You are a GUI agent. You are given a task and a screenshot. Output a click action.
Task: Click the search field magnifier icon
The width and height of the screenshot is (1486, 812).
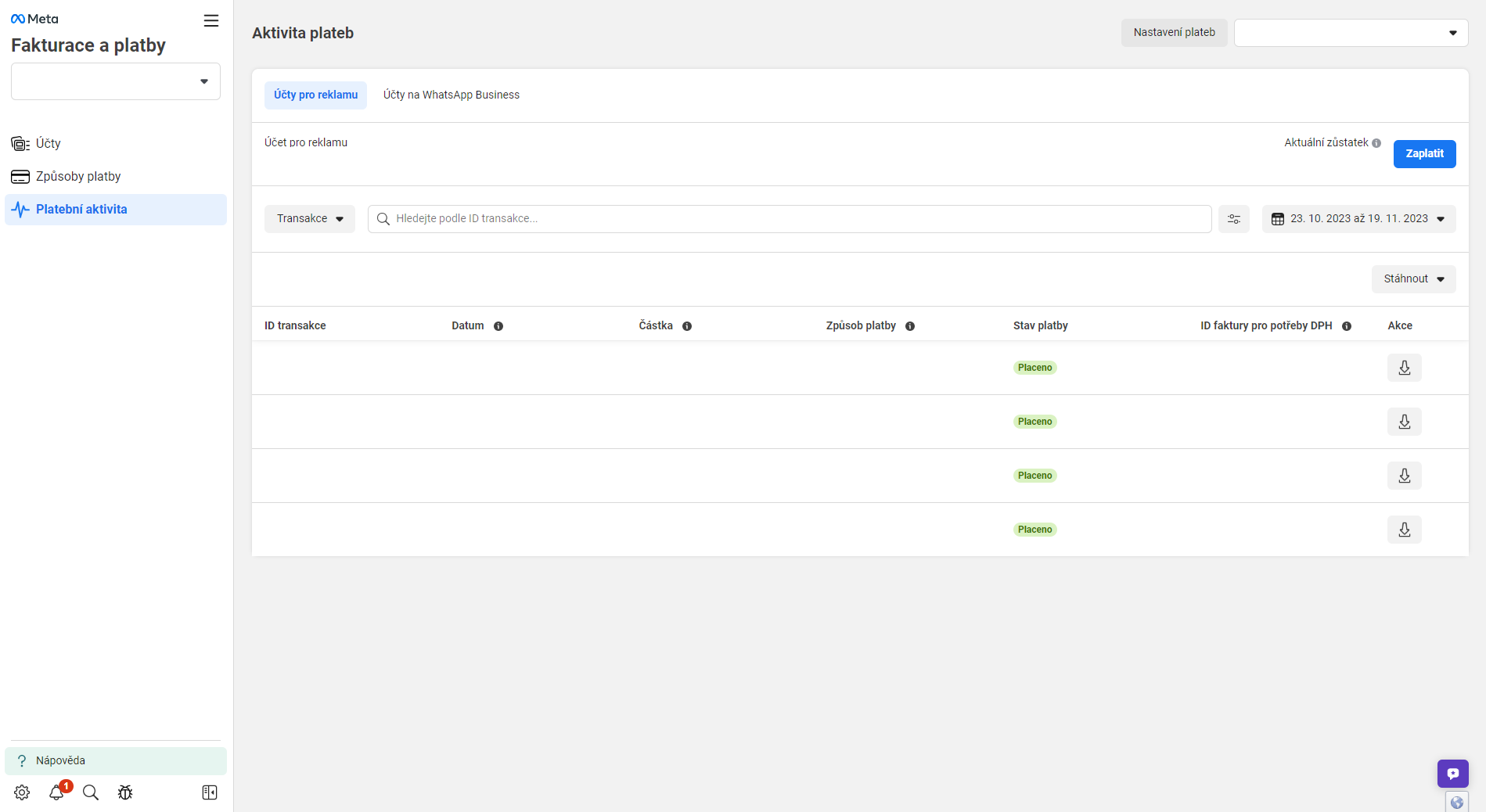tap(383, 219)
